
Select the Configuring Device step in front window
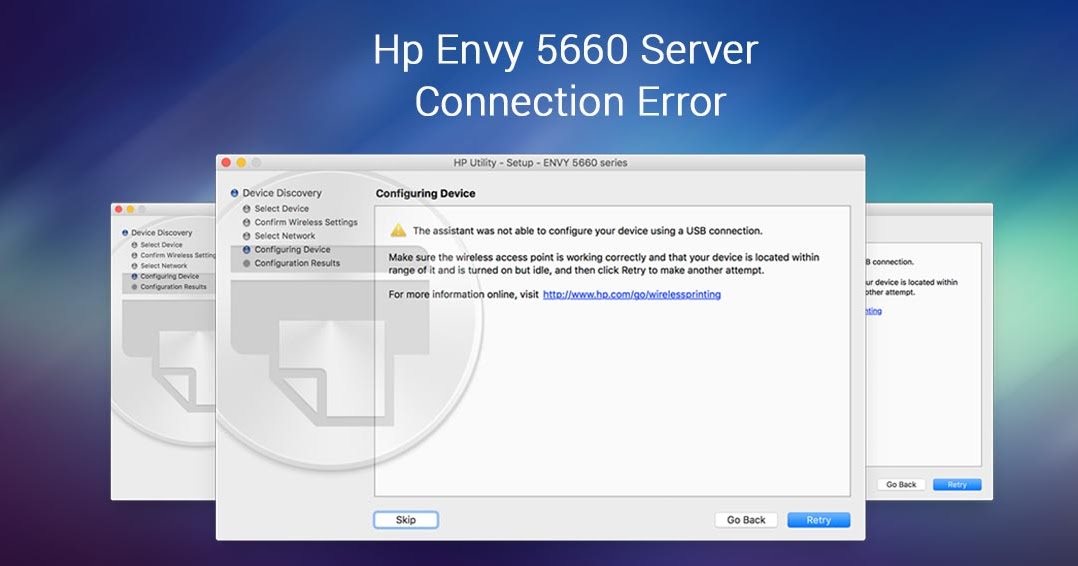pos(286,250)
